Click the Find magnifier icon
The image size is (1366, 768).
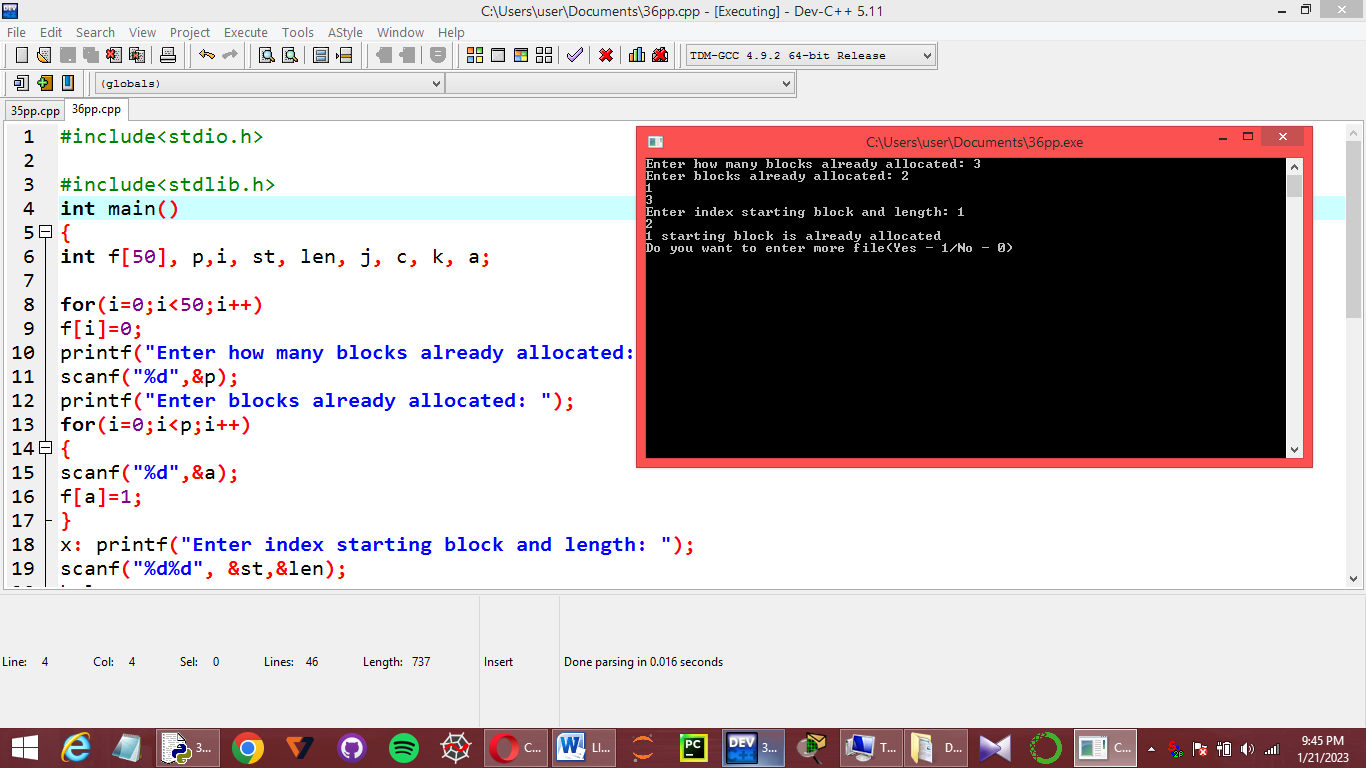(x=267, y=55)
